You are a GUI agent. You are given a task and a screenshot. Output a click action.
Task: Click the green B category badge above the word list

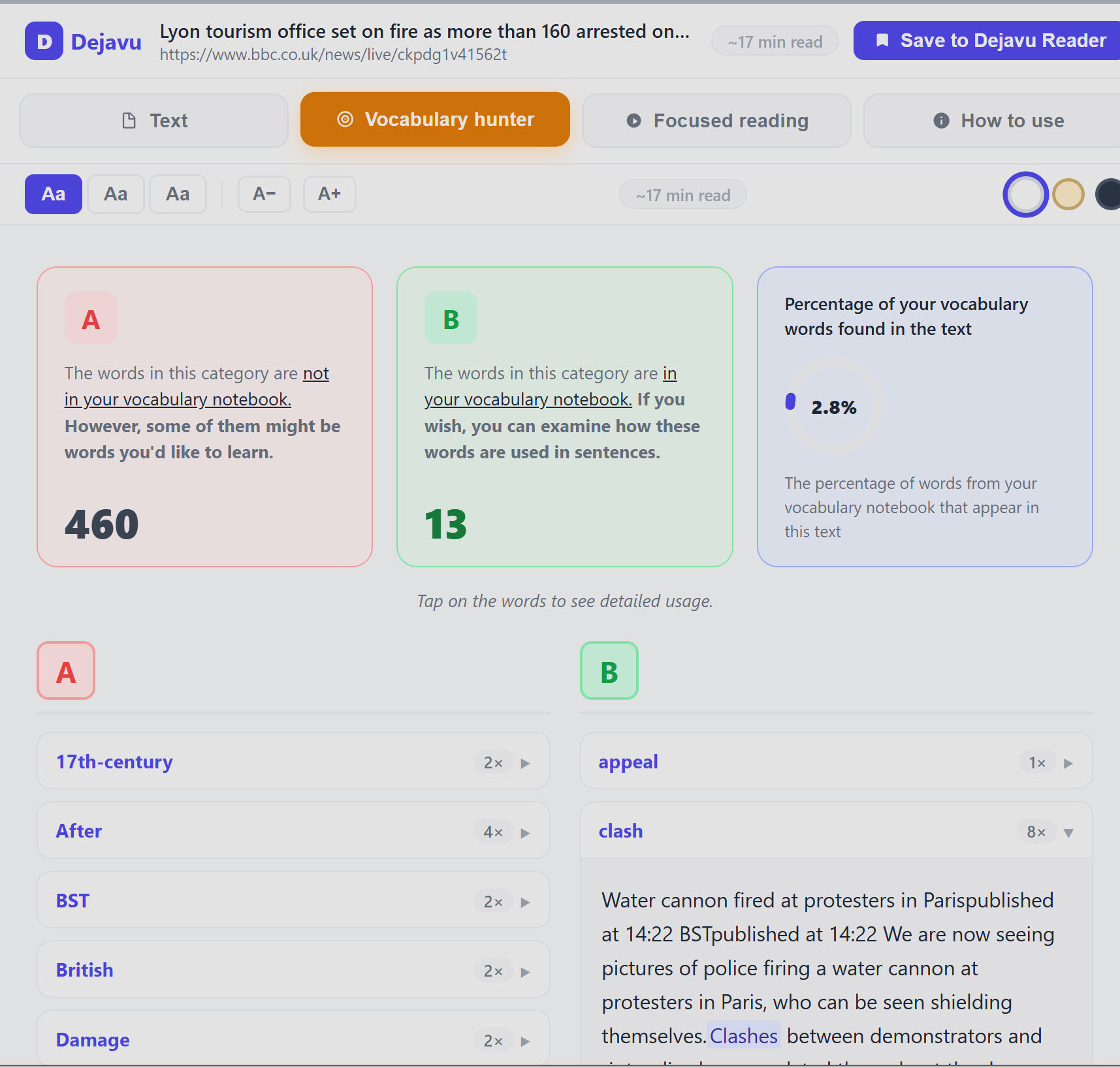(609, 670)
